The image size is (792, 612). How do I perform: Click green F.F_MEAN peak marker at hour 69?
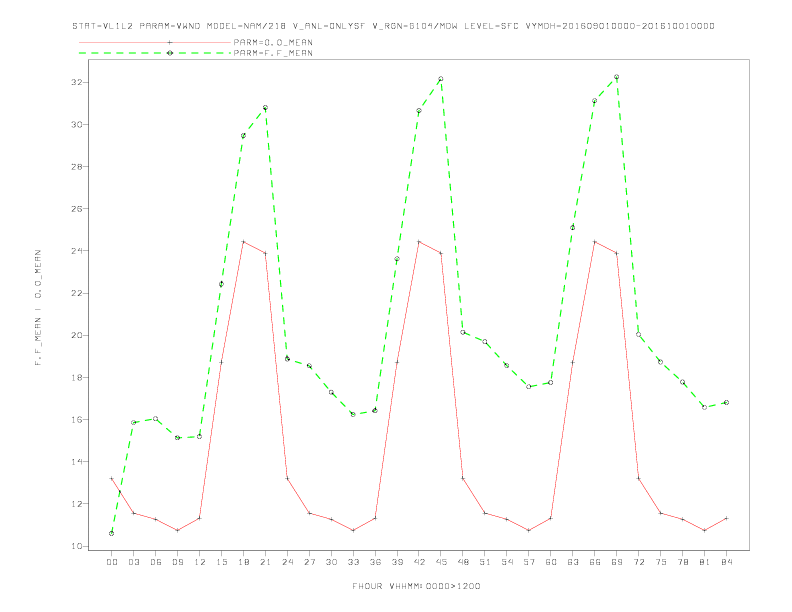[x=616, y=77]
